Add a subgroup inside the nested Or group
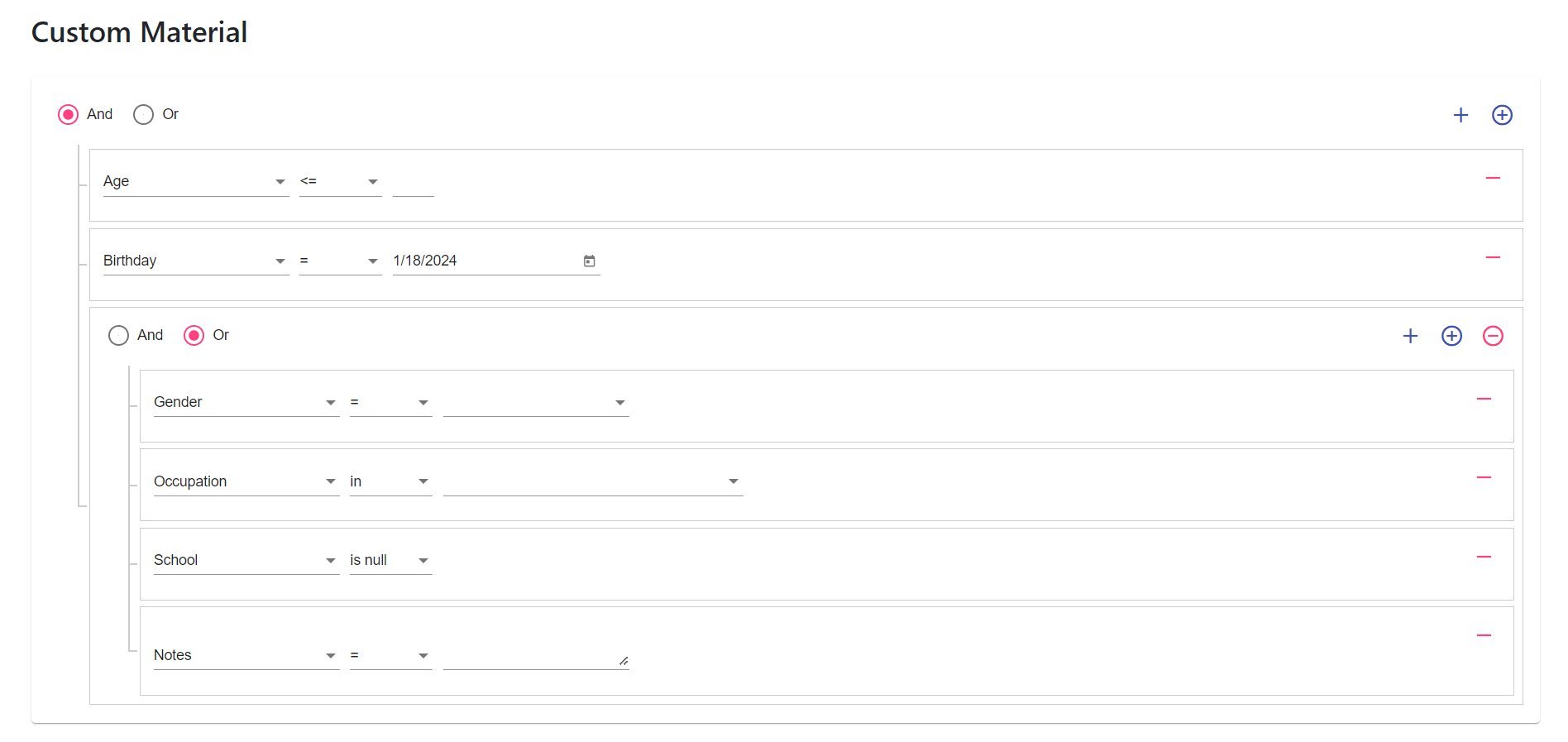The height and width of the screenshot is (742, 1568). coord(1451,336)
